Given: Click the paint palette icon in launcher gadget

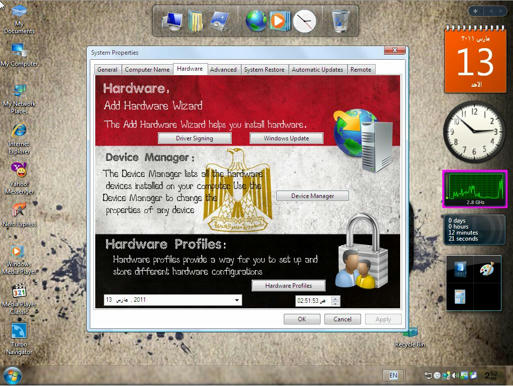Looking at the screenshot, I should (487, 269).
